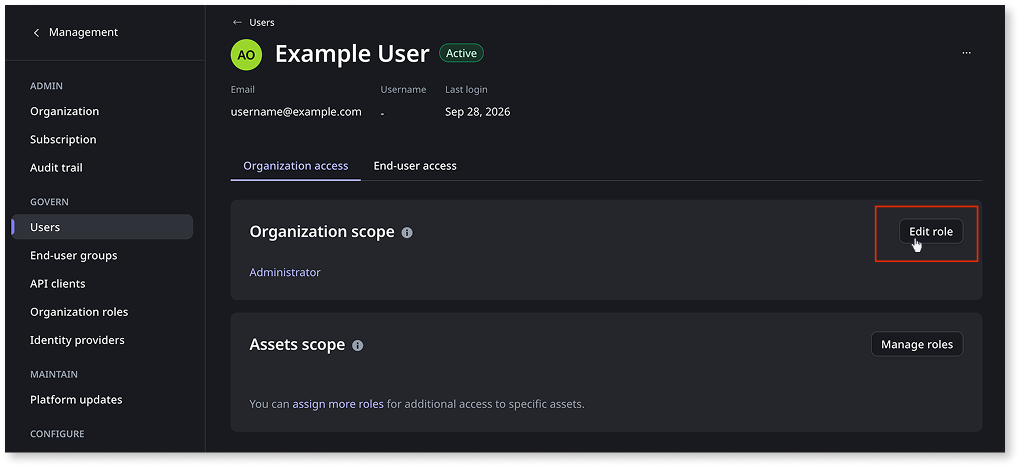Click the info icon beside Organization scope

tap(407, 232)
